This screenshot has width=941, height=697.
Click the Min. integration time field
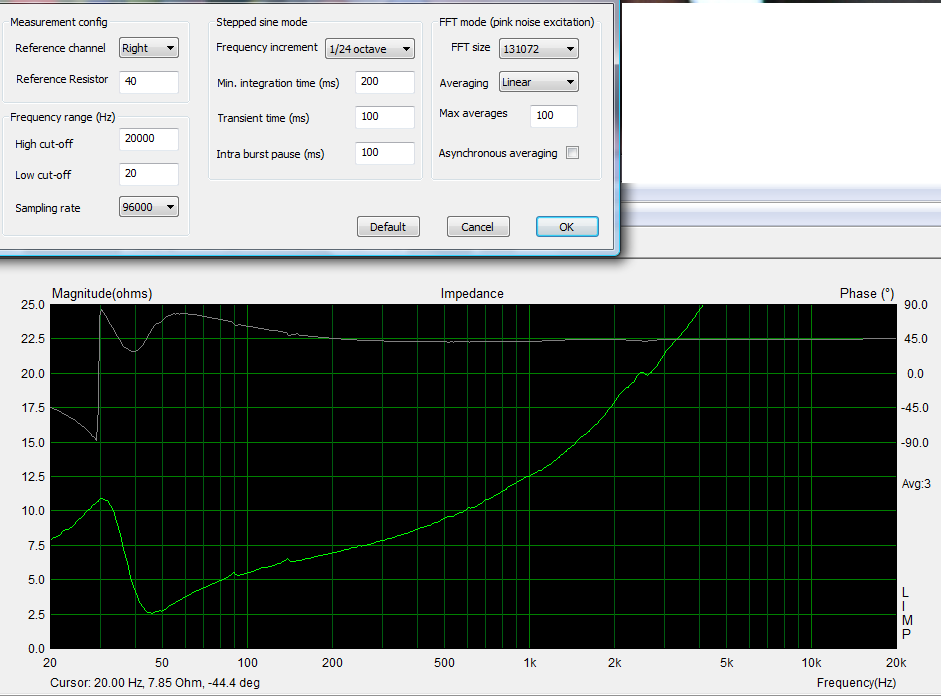coord(385,82)
